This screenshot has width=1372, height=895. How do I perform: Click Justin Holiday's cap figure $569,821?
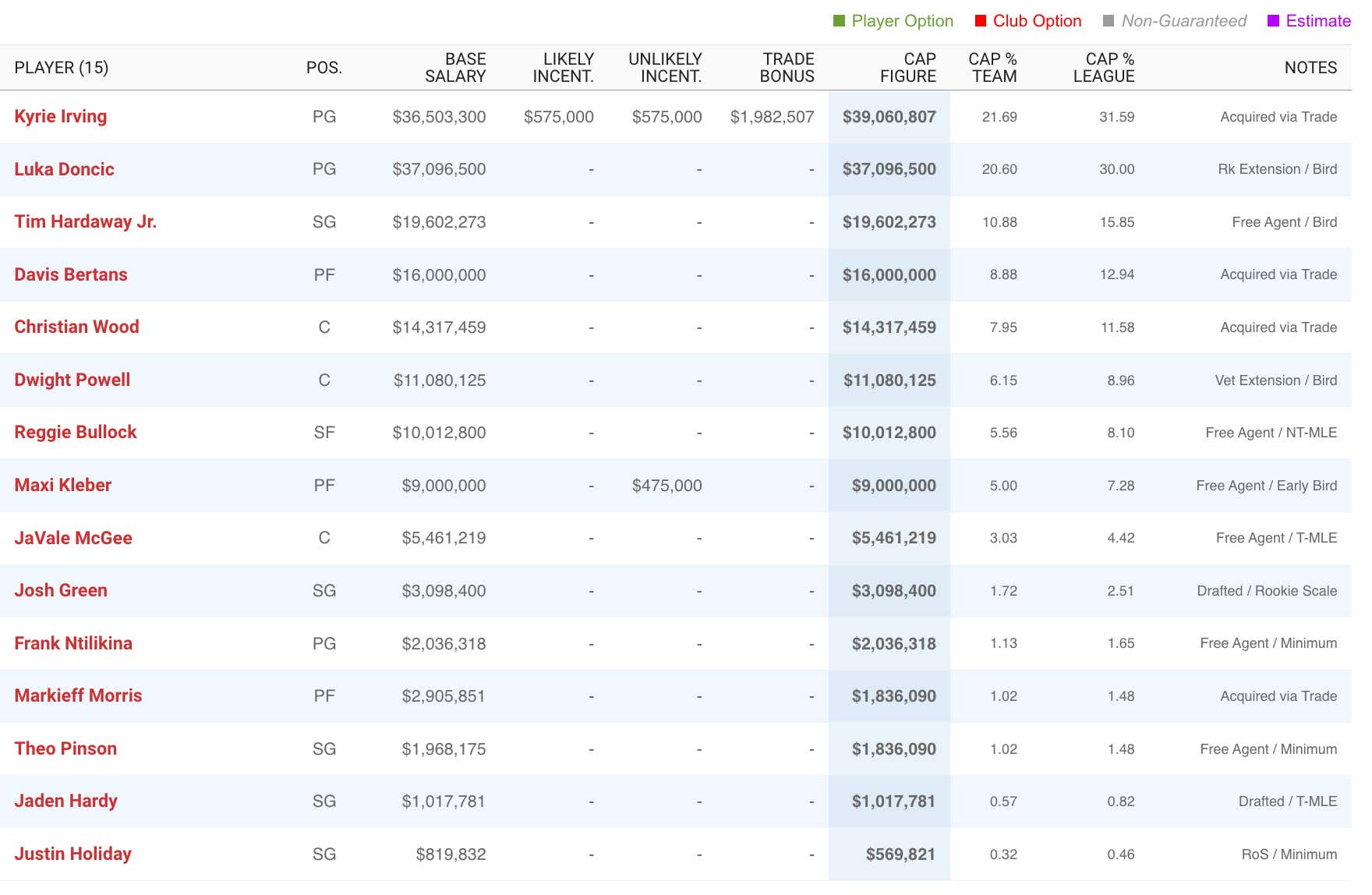[900, 854]
